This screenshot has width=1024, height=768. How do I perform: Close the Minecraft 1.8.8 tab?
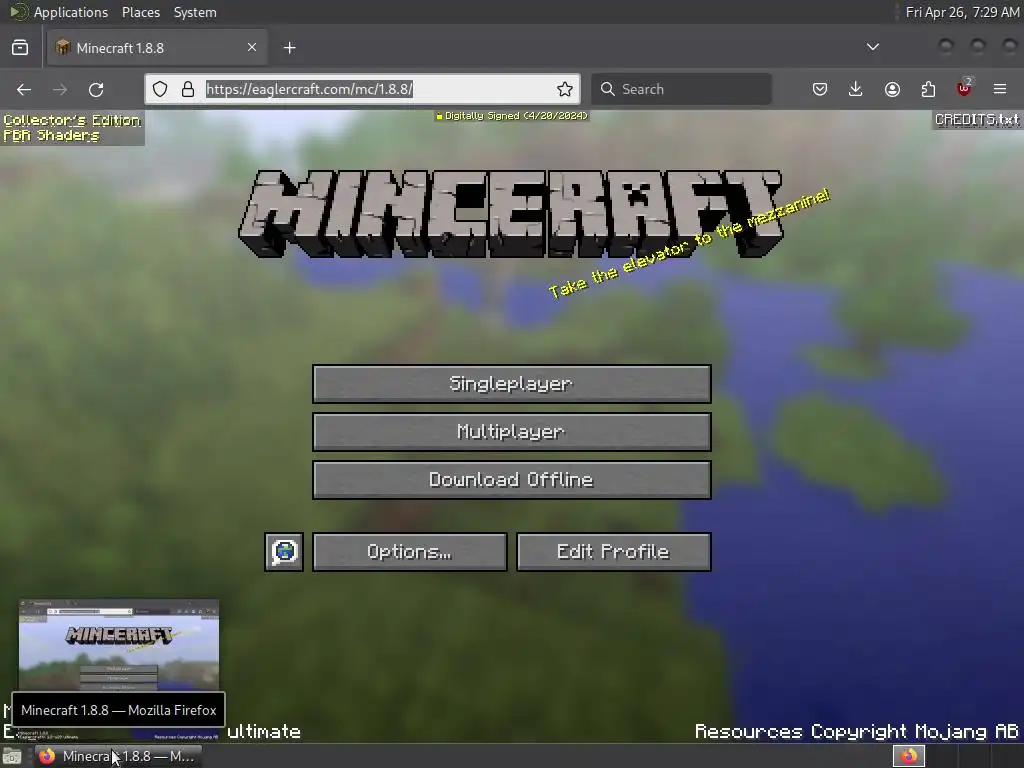[252, 47]
